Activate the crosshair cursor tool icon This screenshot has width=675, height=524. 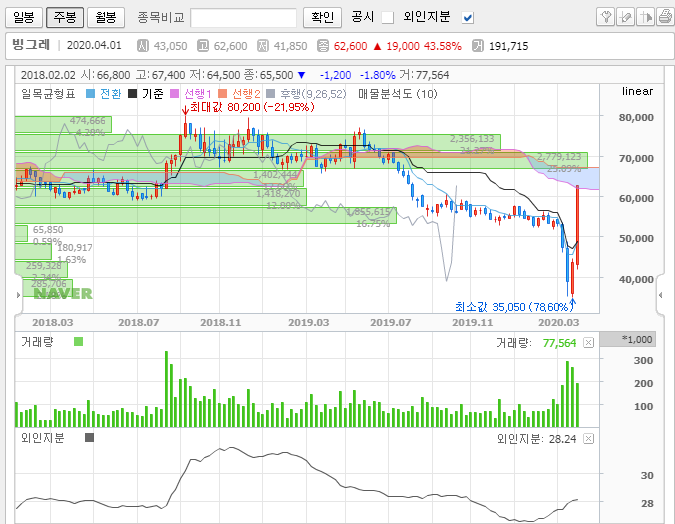[x=645, y=17]
